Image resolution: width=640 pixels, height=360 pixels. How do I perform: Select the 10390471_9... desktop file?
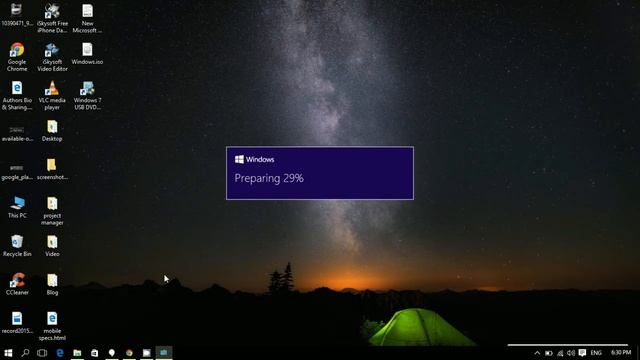(x=17, y=15)
